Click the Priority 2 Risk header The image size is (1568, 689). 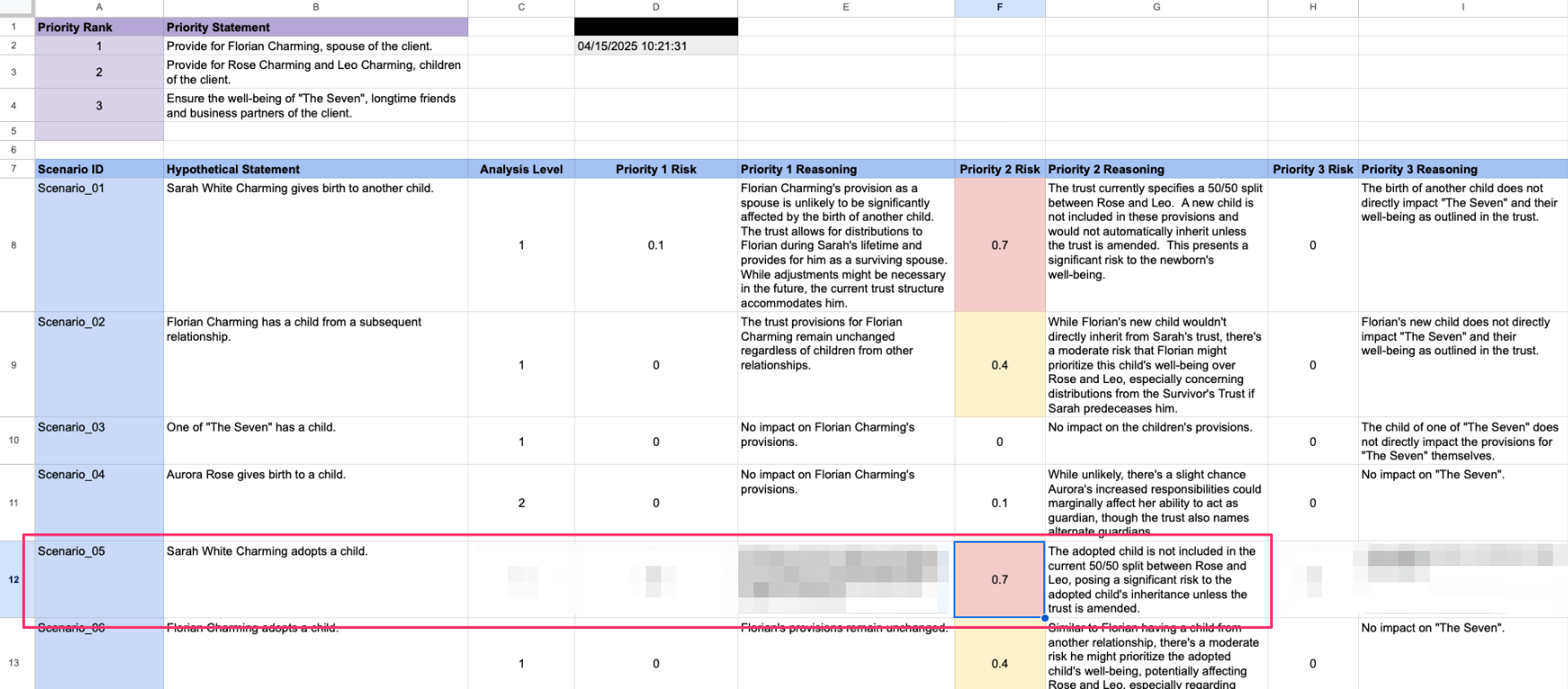[x=1000, y=169]
